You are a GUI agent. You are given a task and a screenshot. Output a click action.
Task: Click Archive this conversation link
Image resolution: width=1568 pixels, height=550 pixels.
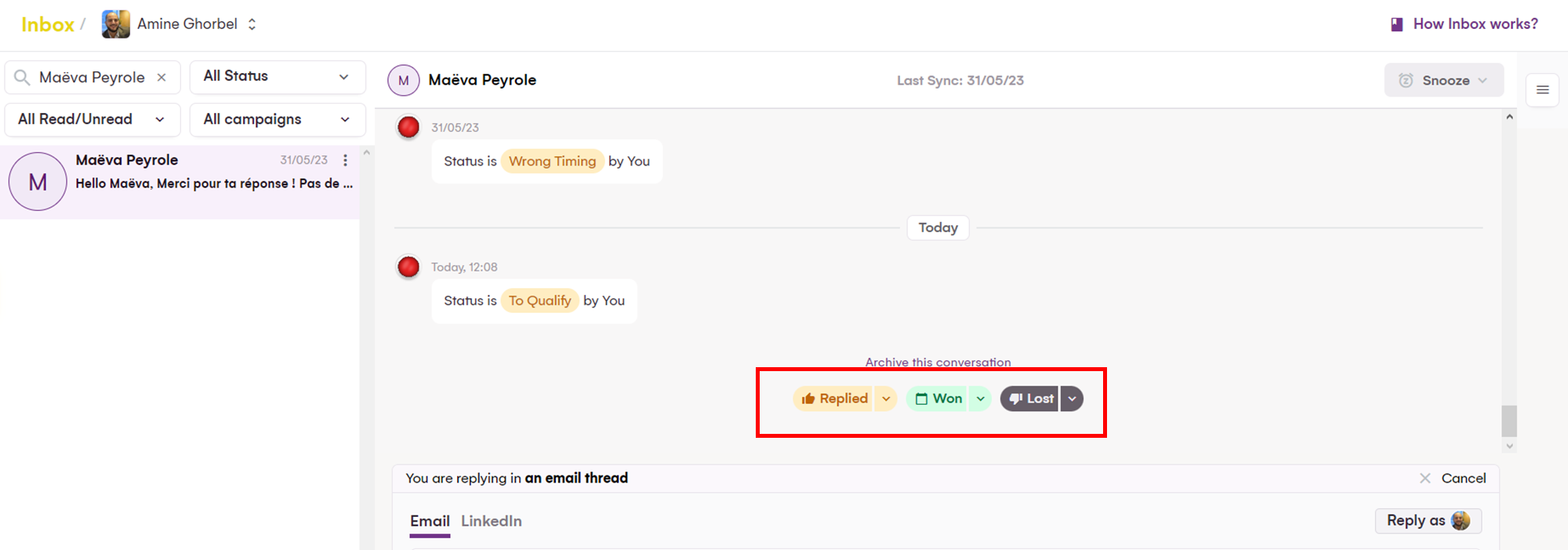tap(938, 362)
